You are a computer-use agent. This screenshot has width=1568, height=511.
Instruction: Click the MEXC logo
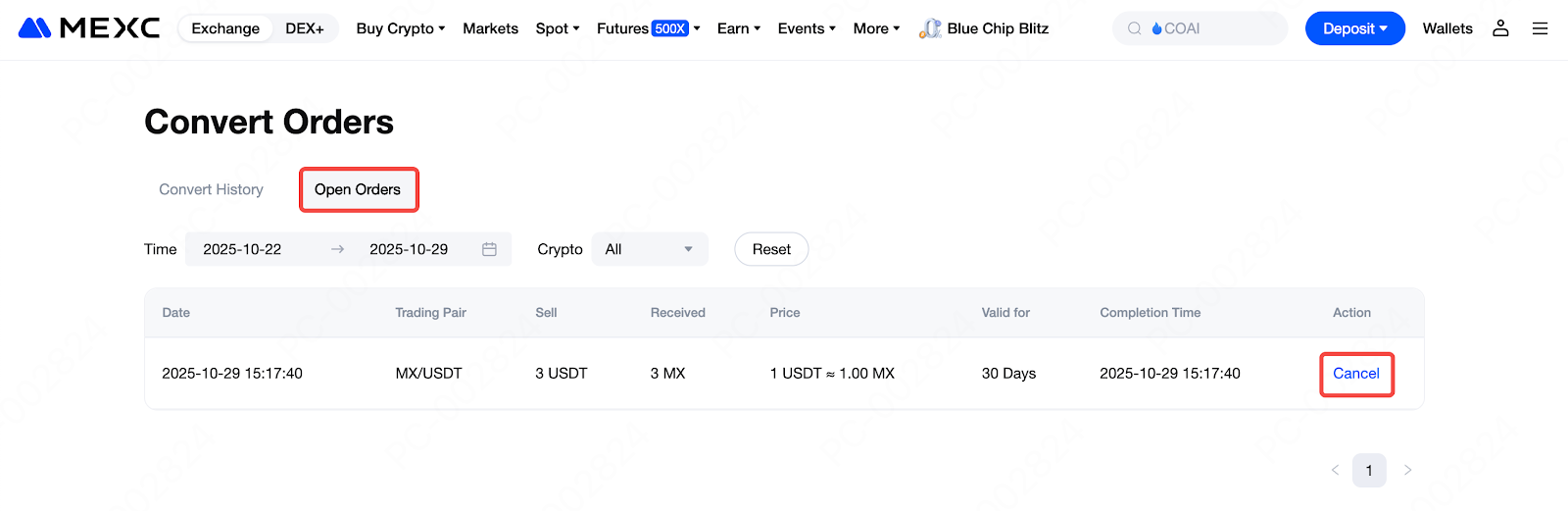(89, 28)
